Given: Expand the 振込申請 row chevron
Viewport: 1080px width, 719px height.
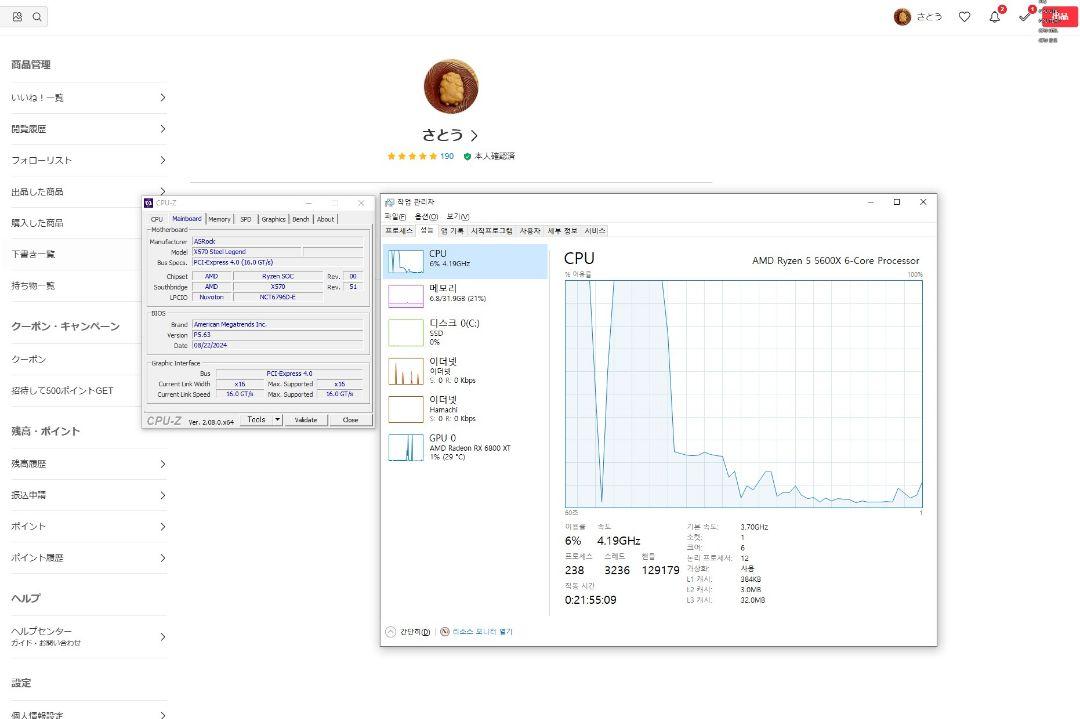Looking at the screenshot, I should click(163, 495).
